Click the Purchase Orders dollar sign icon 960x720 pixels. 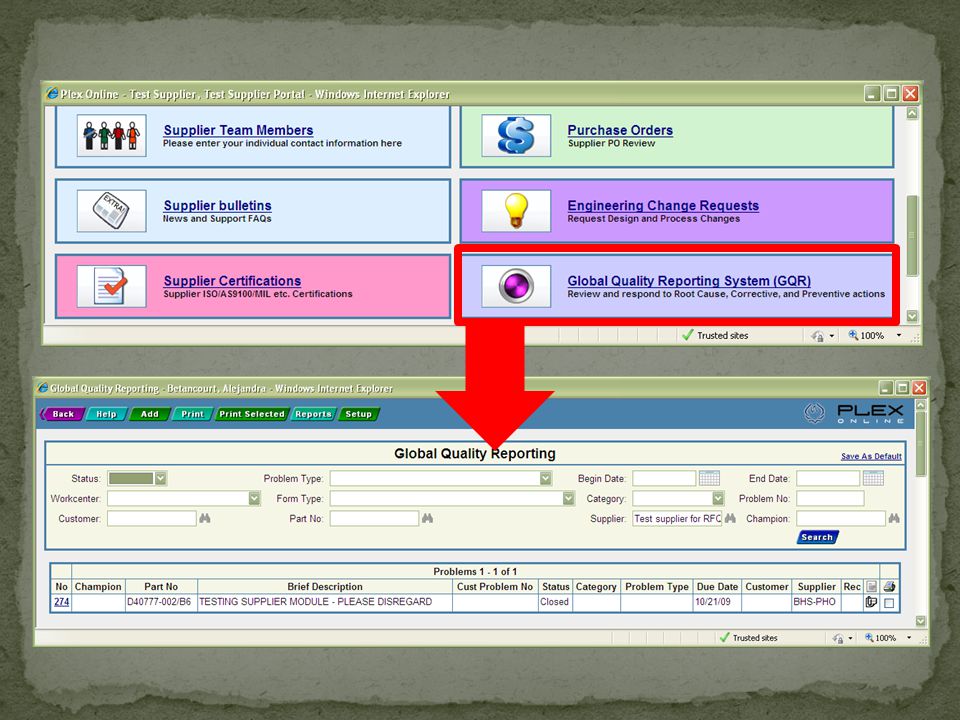(516, 135)
